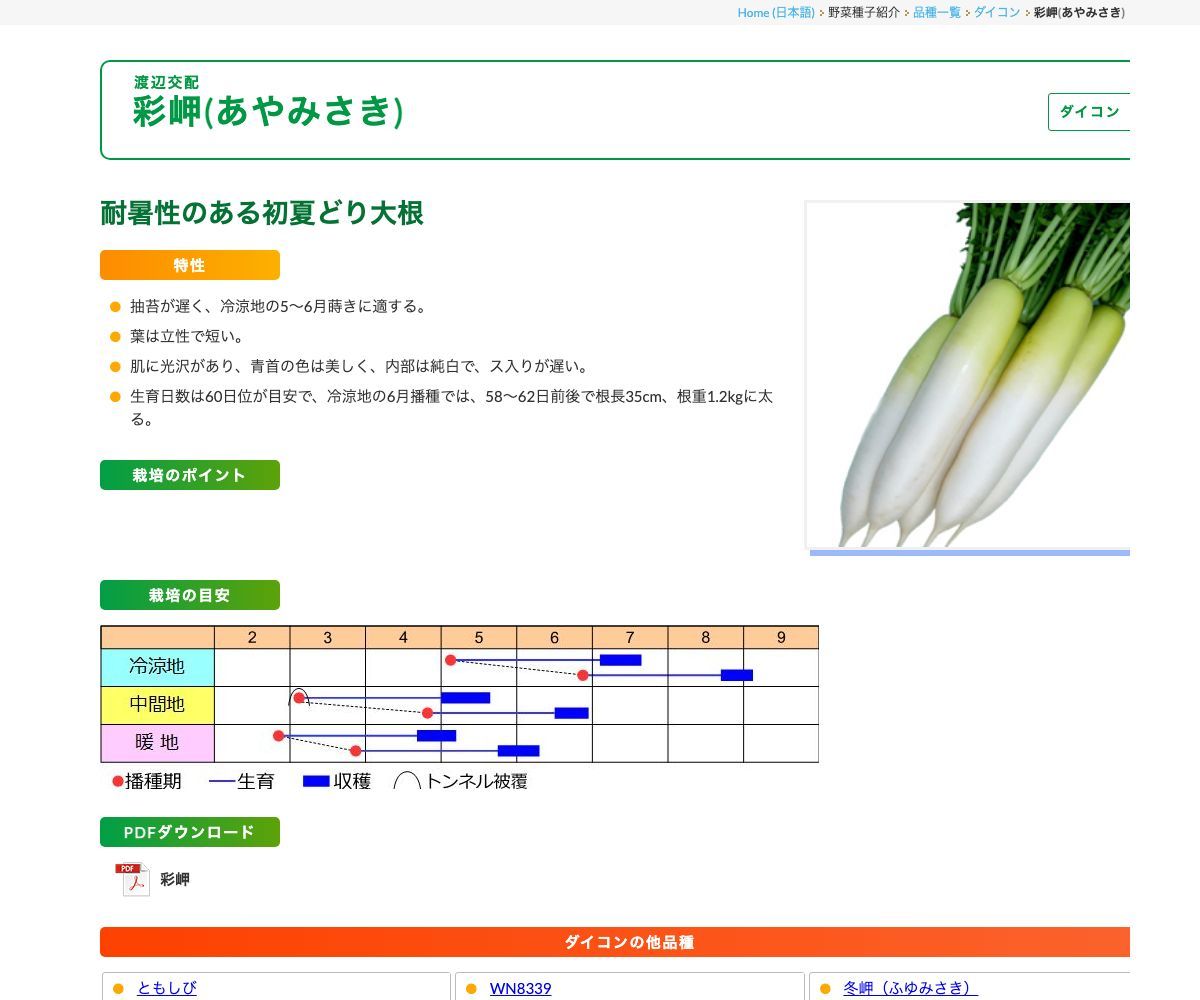Click the 生育 legend line marker
1200x1000 pixels.
(x=221, y=781)
